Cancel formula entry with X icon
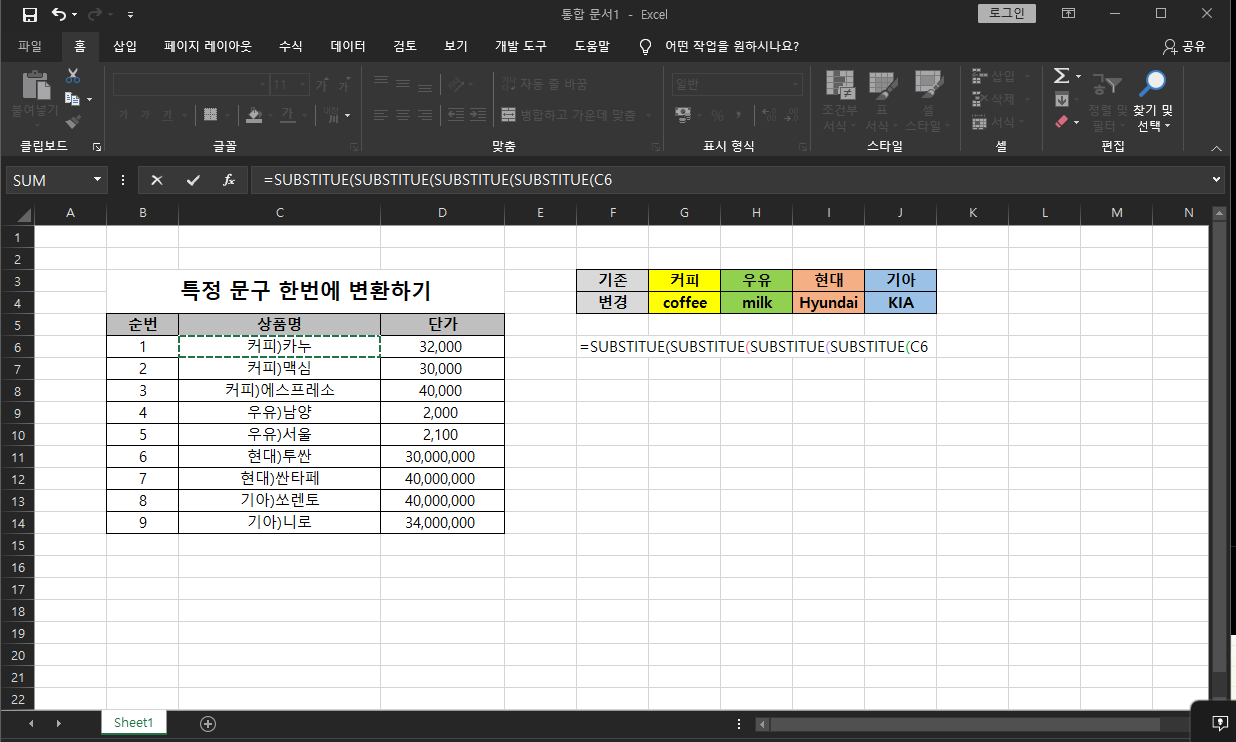Viewport: 1236px width, 742px height. click(x=157, y=180)
